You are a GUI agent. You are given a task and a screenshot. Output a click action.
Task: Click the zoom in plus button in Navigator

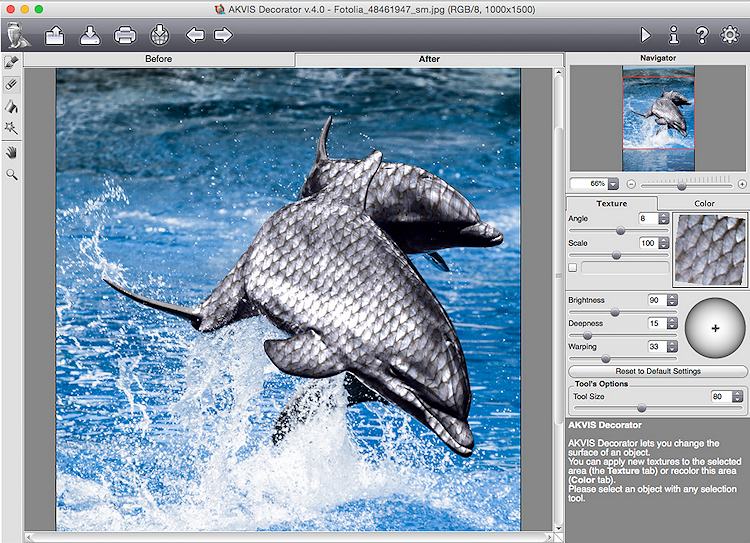pyautogui.click(x=742, y=184)
